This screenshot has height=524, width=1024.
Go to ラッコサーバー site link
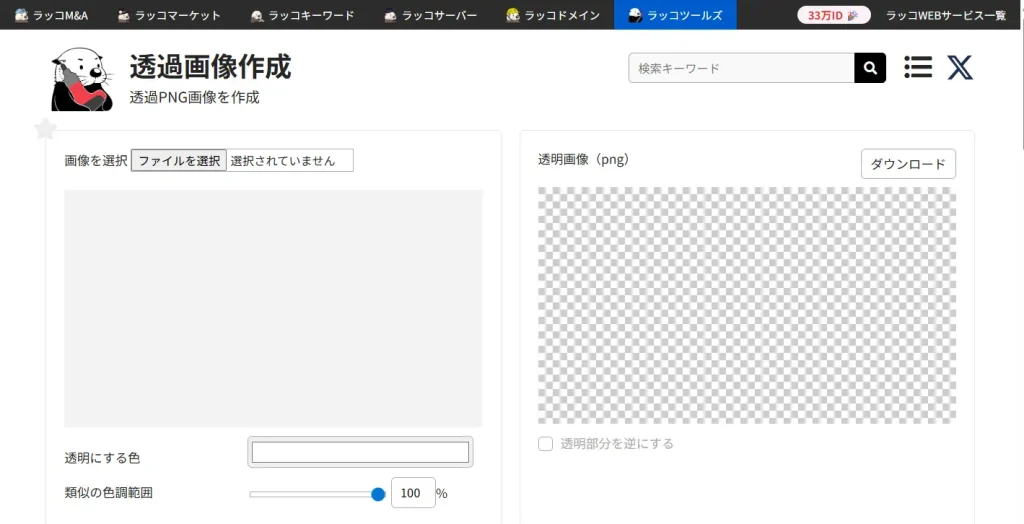coord(431,15)
